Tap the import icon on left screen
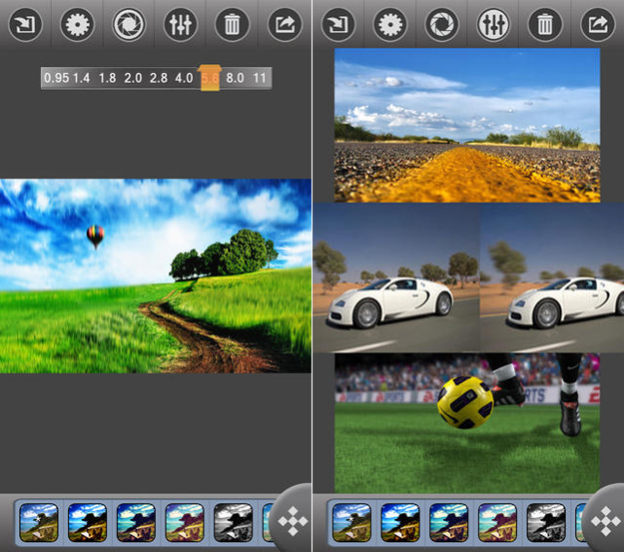The height and width of the screenshot is (552, 624). pos(25,25)
